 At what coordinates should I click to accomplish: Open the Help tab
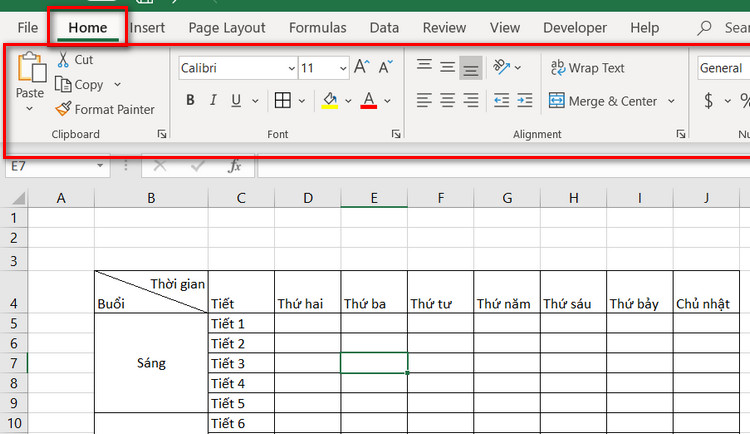point(644,28)
